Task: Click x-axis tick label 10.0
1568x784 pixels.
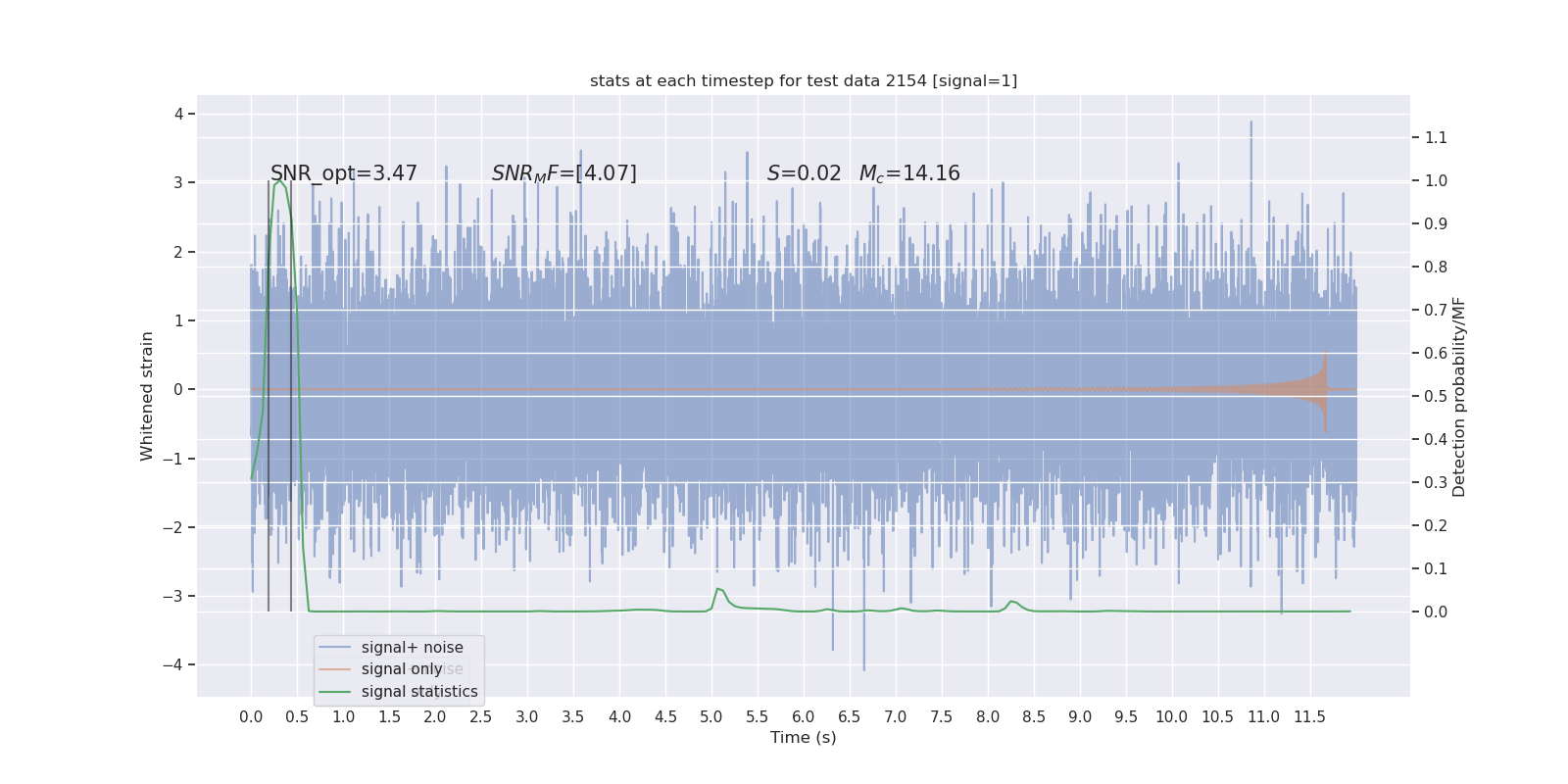Action: tap(1172, 717)
